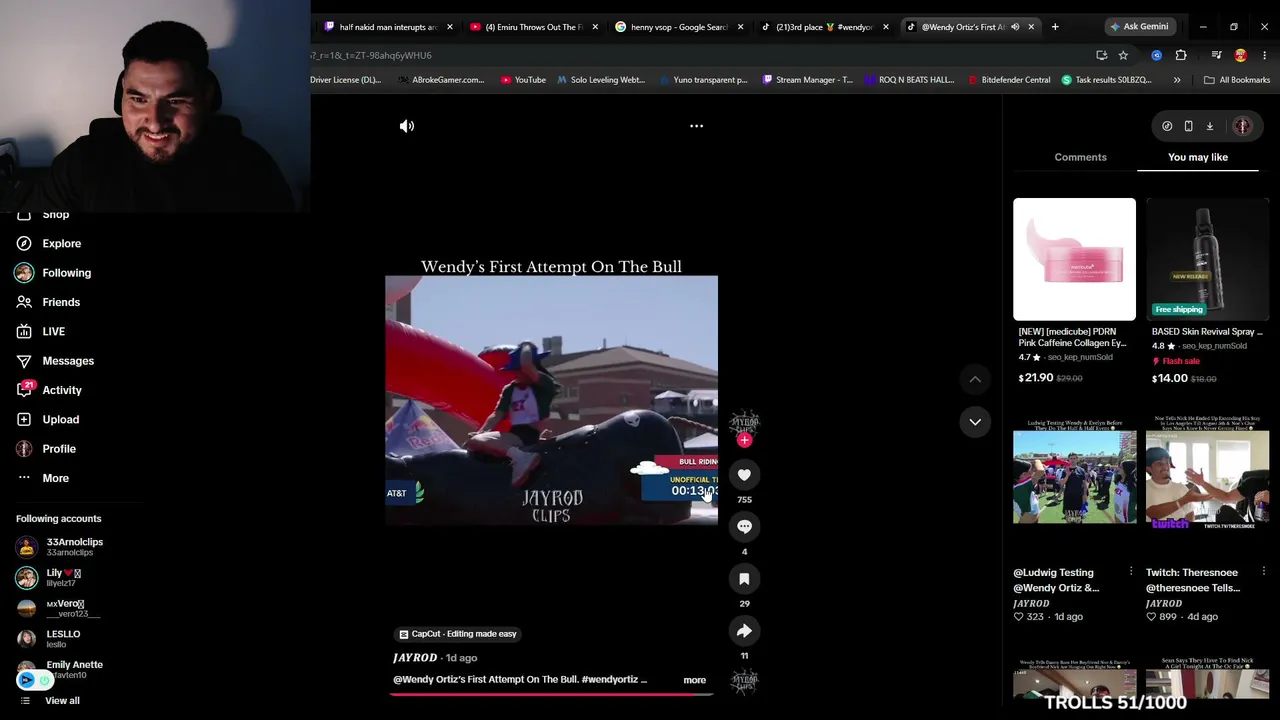Save the video with the bookmark icon
The image size is (1280, 720).
click(x=744, y=579)
